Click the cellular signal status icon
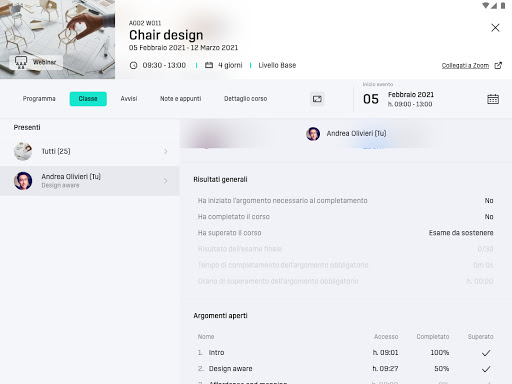 pyautogui.click(x=494, y=6)
